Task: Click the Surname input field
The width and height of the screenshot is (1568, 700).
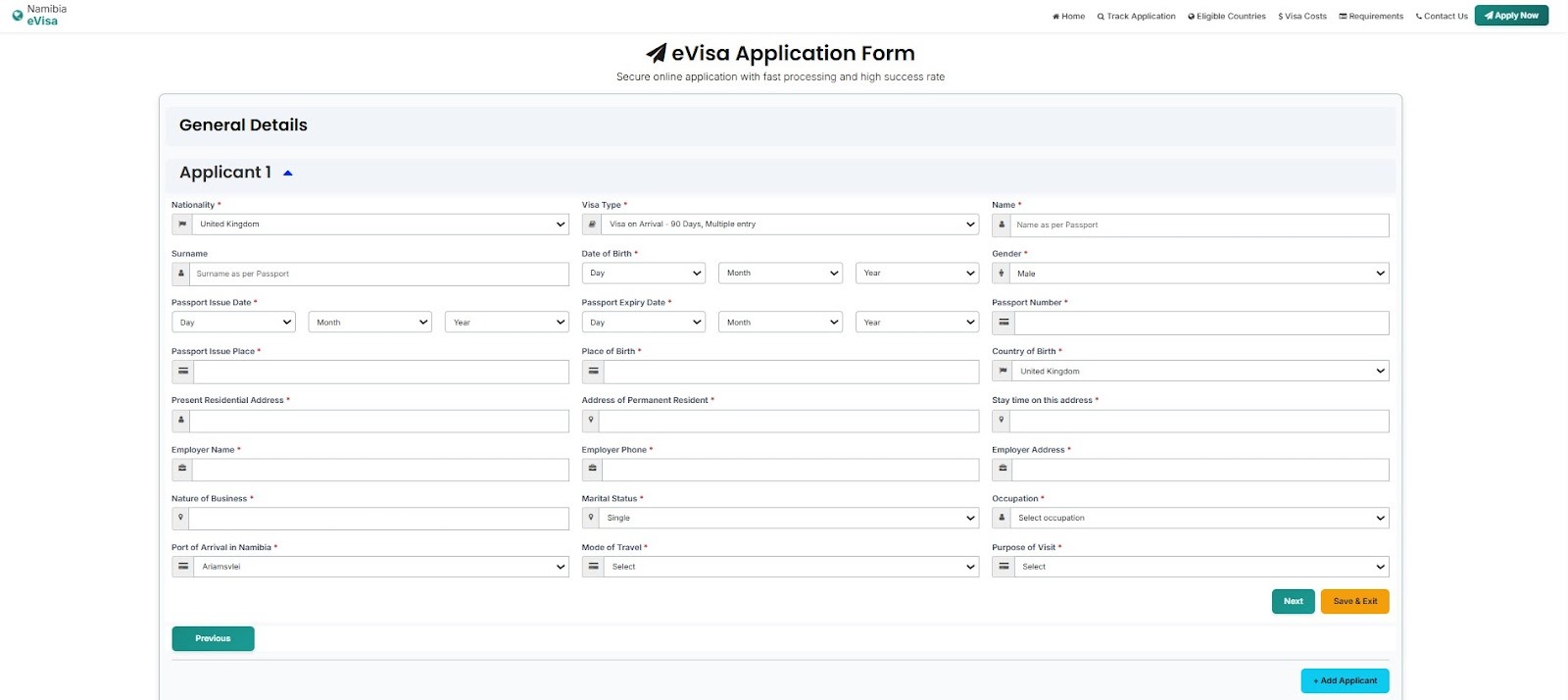Action: (379, 274)
